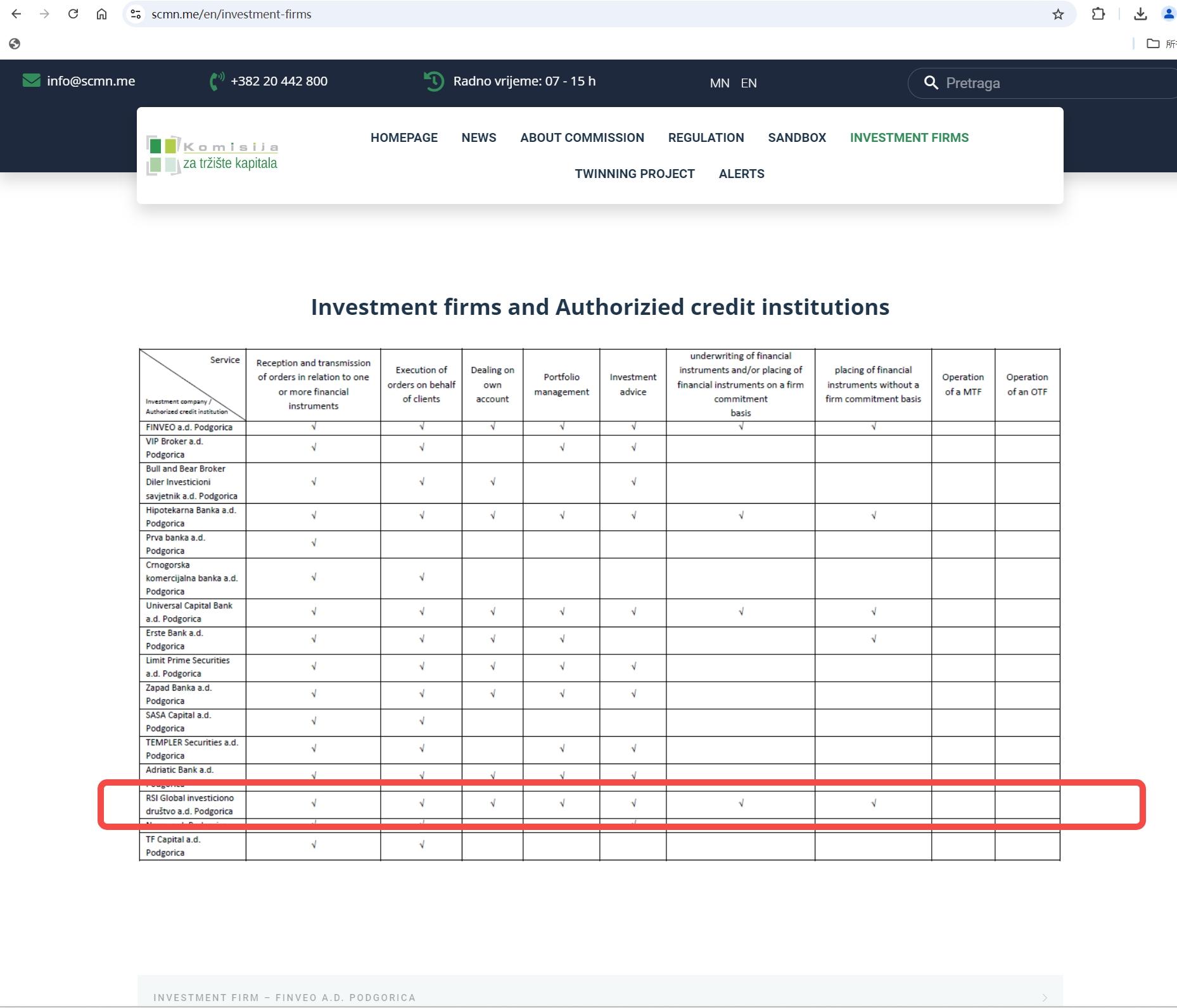Email info@scmn.me link
The width and height of the screenshot is (1177, 1008).
[91, 81]
